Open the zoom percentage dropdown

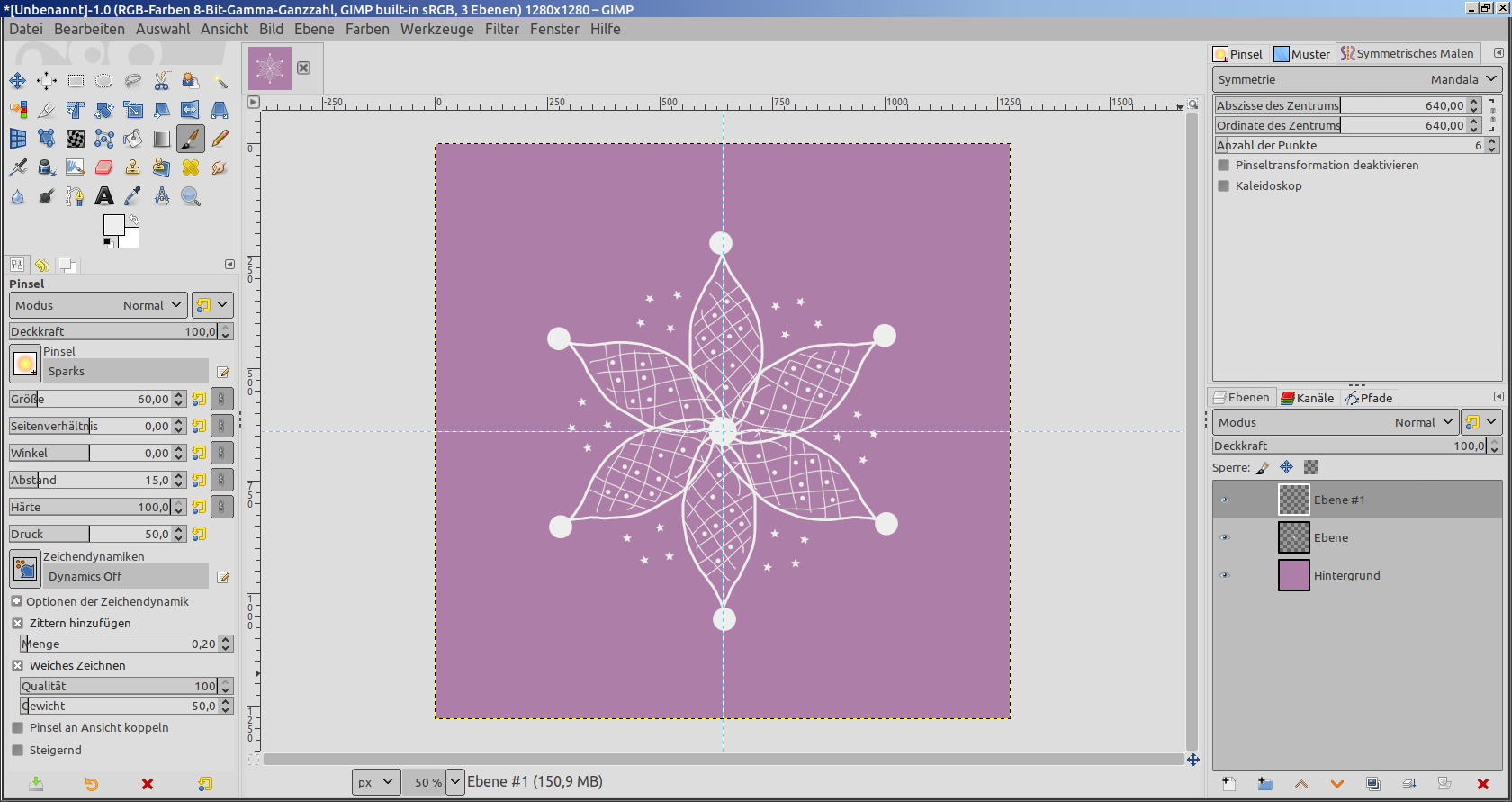click(x=454, y=782)
